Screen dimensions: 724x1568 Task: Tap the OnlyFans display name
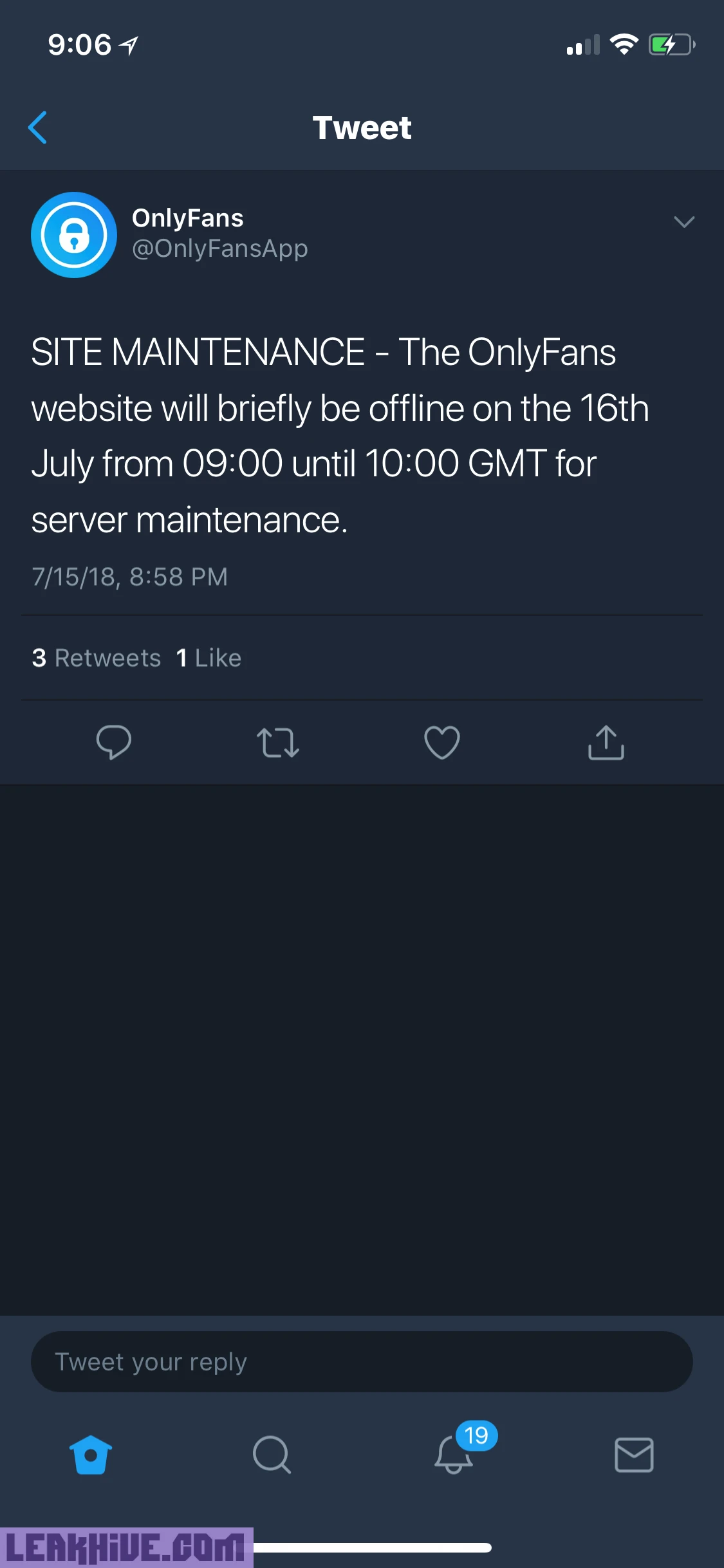point(188,218)
